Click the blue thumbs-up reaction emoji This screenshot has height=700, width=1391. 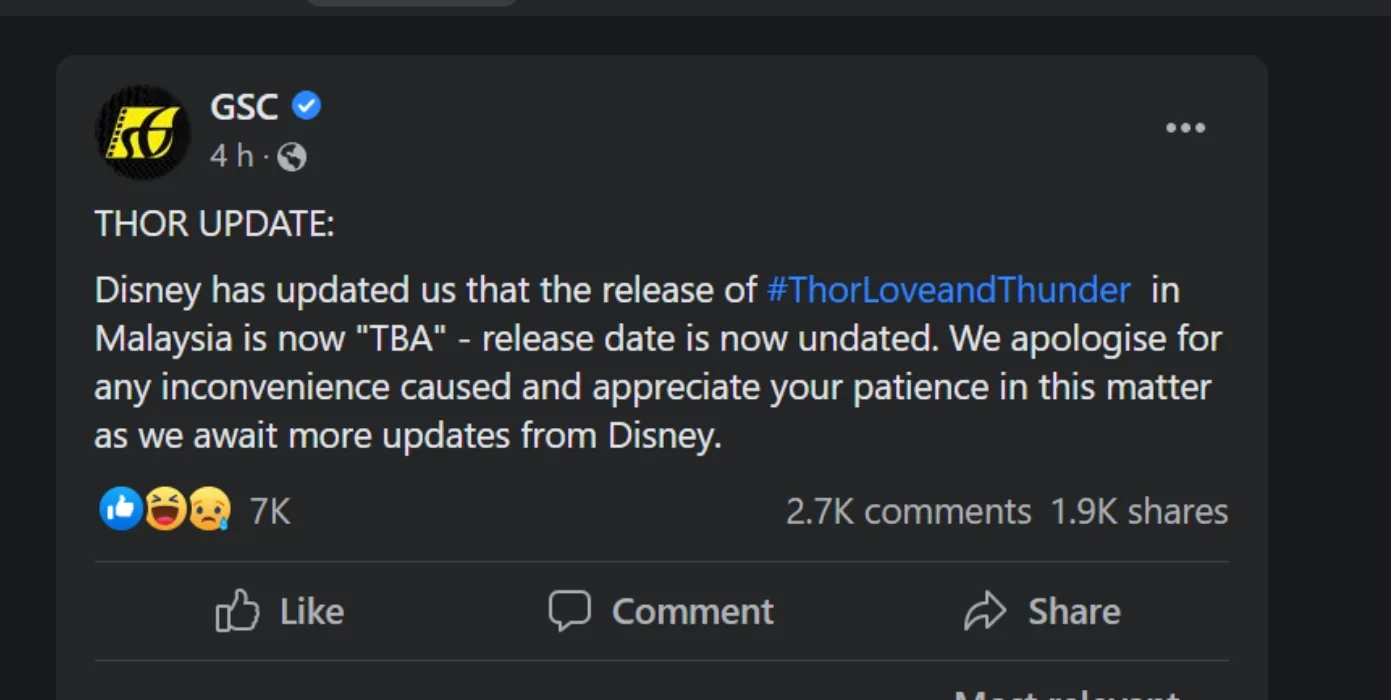point(120,511)
